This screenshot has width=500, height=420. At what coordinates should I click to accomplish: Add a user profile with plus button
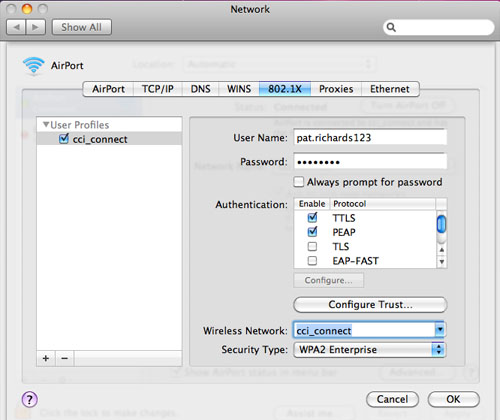(46, 358)
